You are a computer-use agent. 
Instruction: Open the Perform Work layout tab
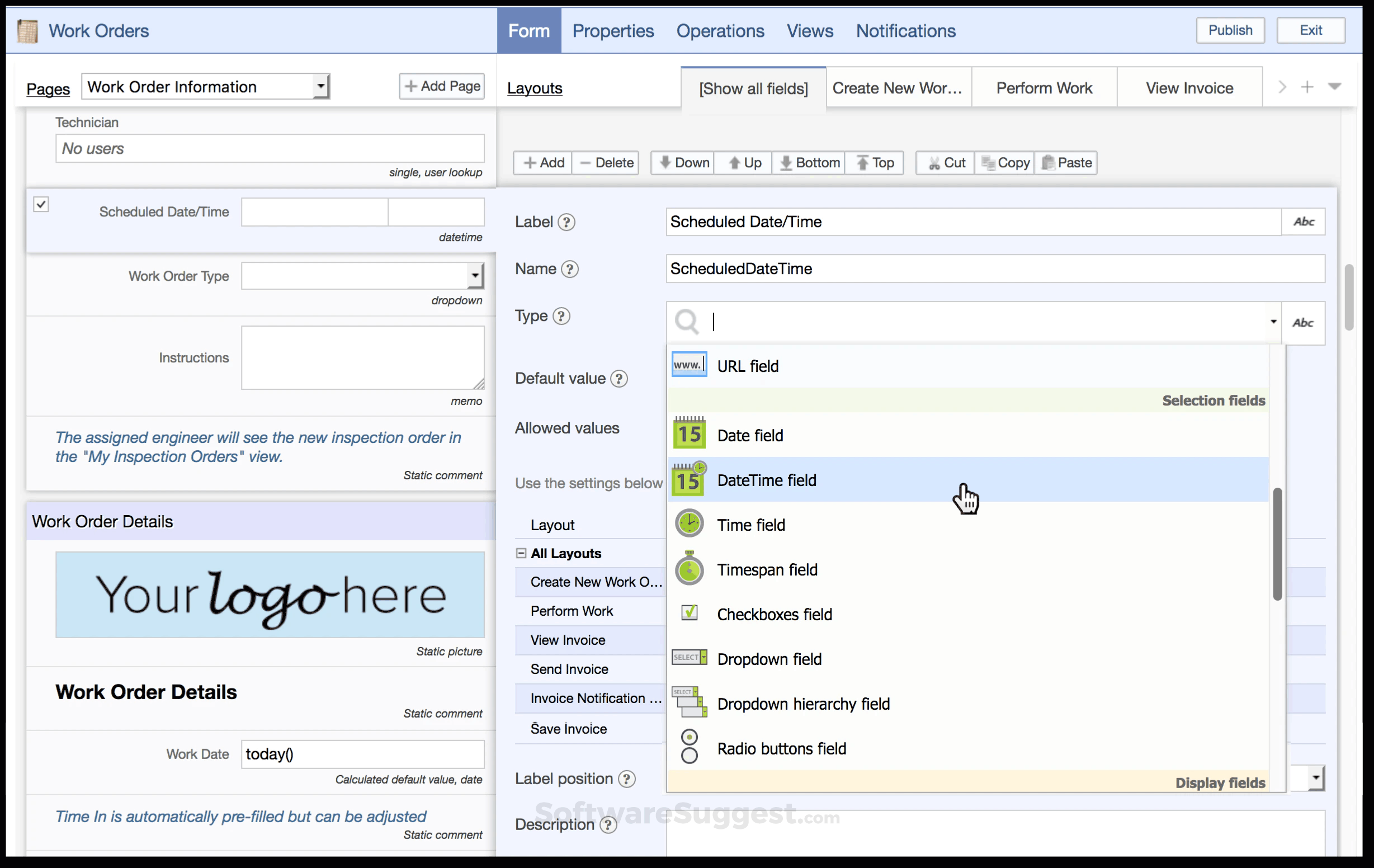click(x=1044, y=88)
